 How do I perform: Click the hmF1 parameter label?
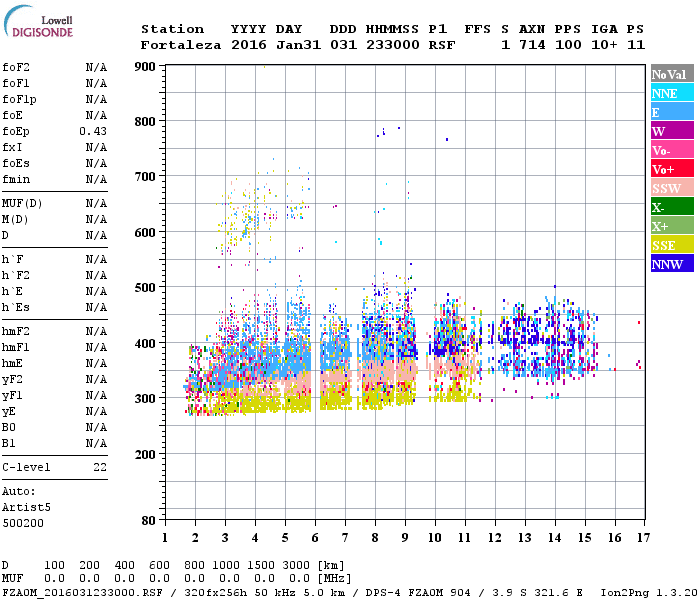tap(16, 347)
